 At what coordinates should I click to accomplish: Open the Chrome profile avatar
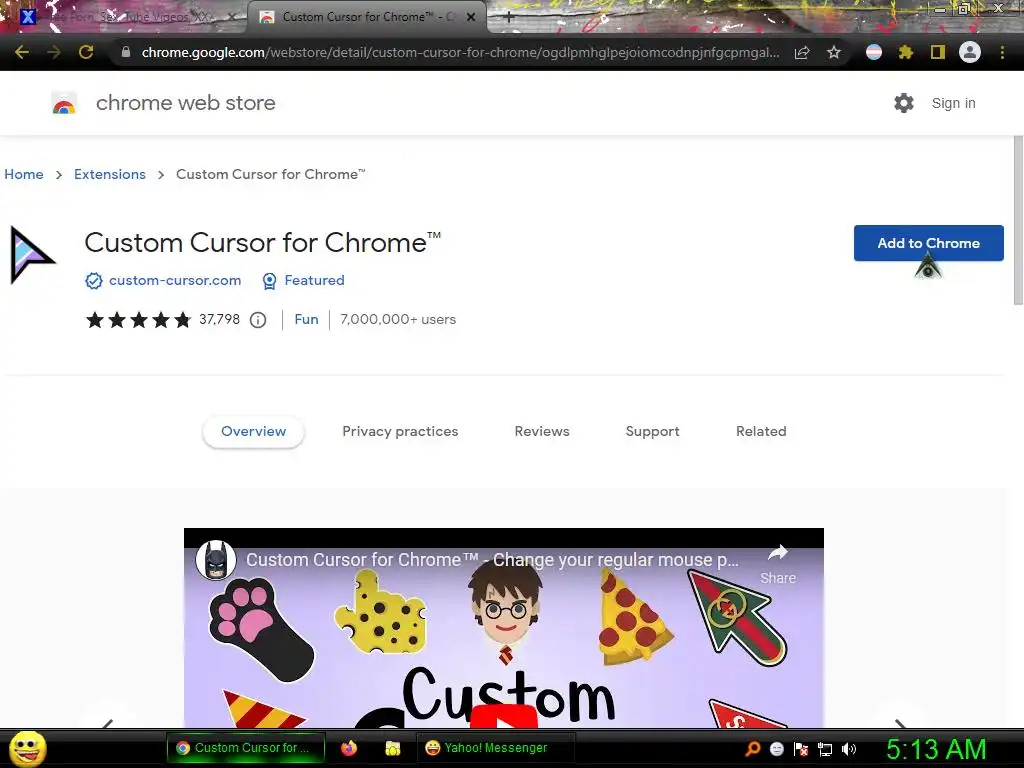coord(970,52)
